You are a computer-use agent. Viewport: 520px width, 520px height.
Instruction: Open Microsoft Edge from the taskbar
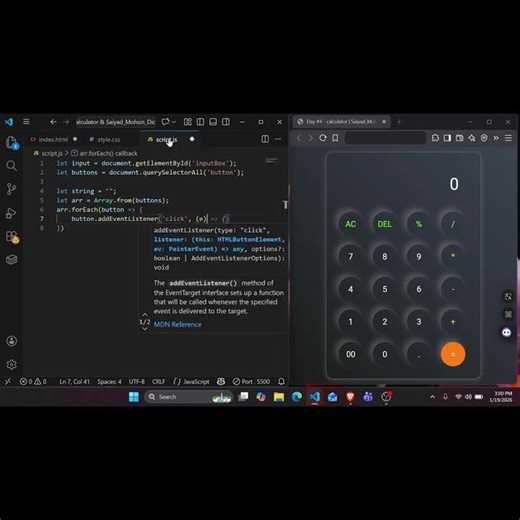[x=297, y=397]
